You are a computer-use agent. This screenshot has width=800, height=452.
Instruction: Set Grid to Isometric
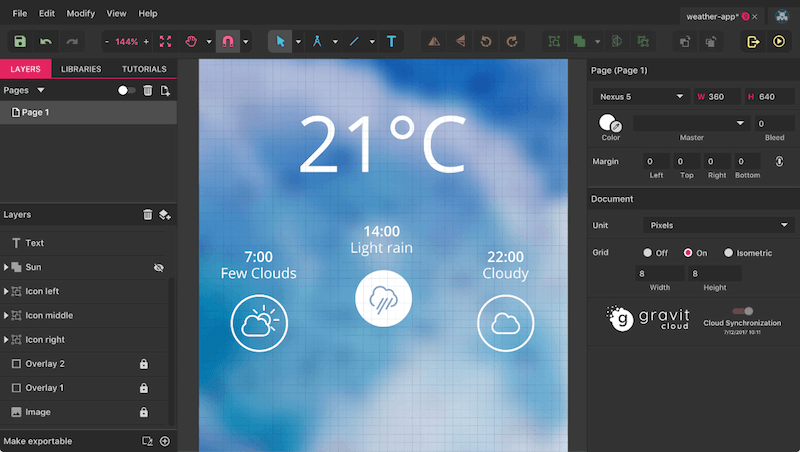(x=729, y=253)
